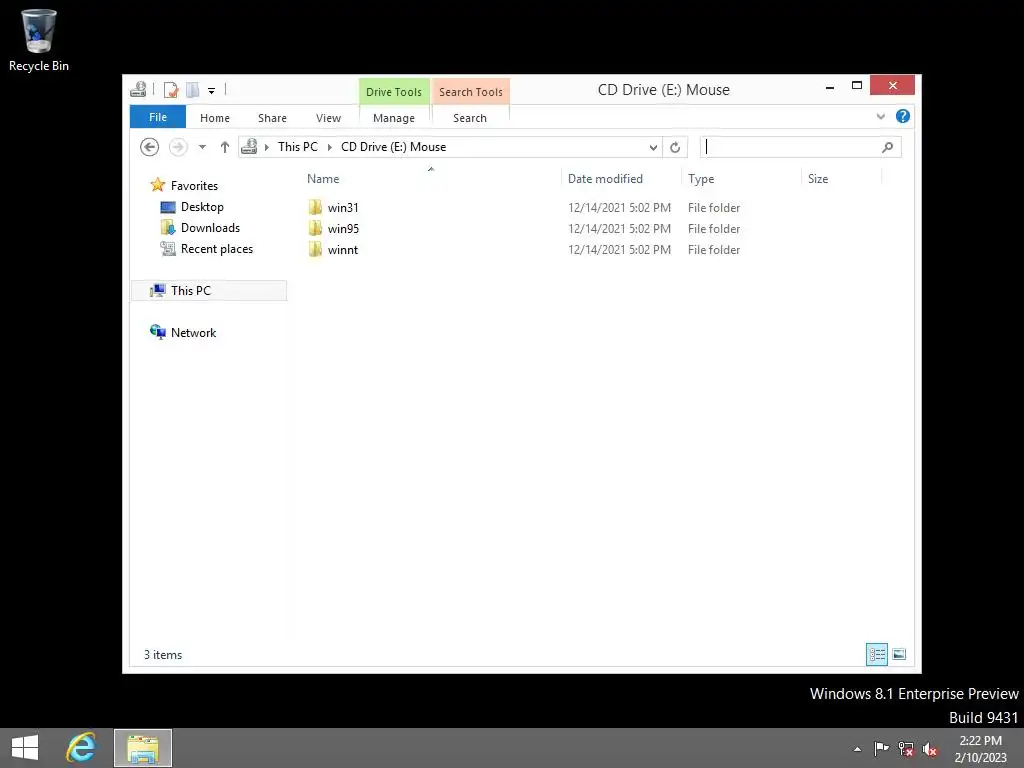
Task: Click the win31 folder name
Action: tap(343, 208)
